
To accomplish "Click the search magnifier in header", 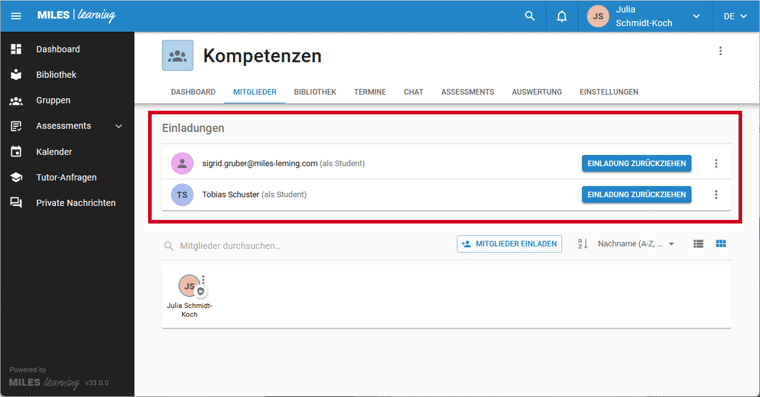I will click(x=530, y=16).
